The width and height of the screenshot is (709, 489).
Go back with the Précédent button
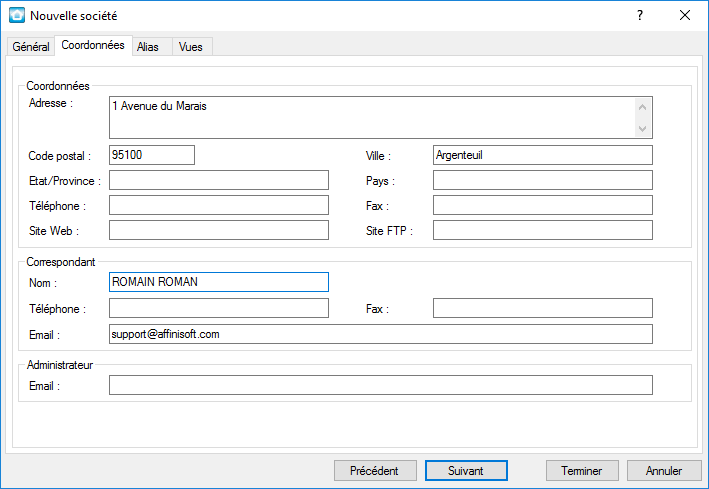(x=375, y=471)
